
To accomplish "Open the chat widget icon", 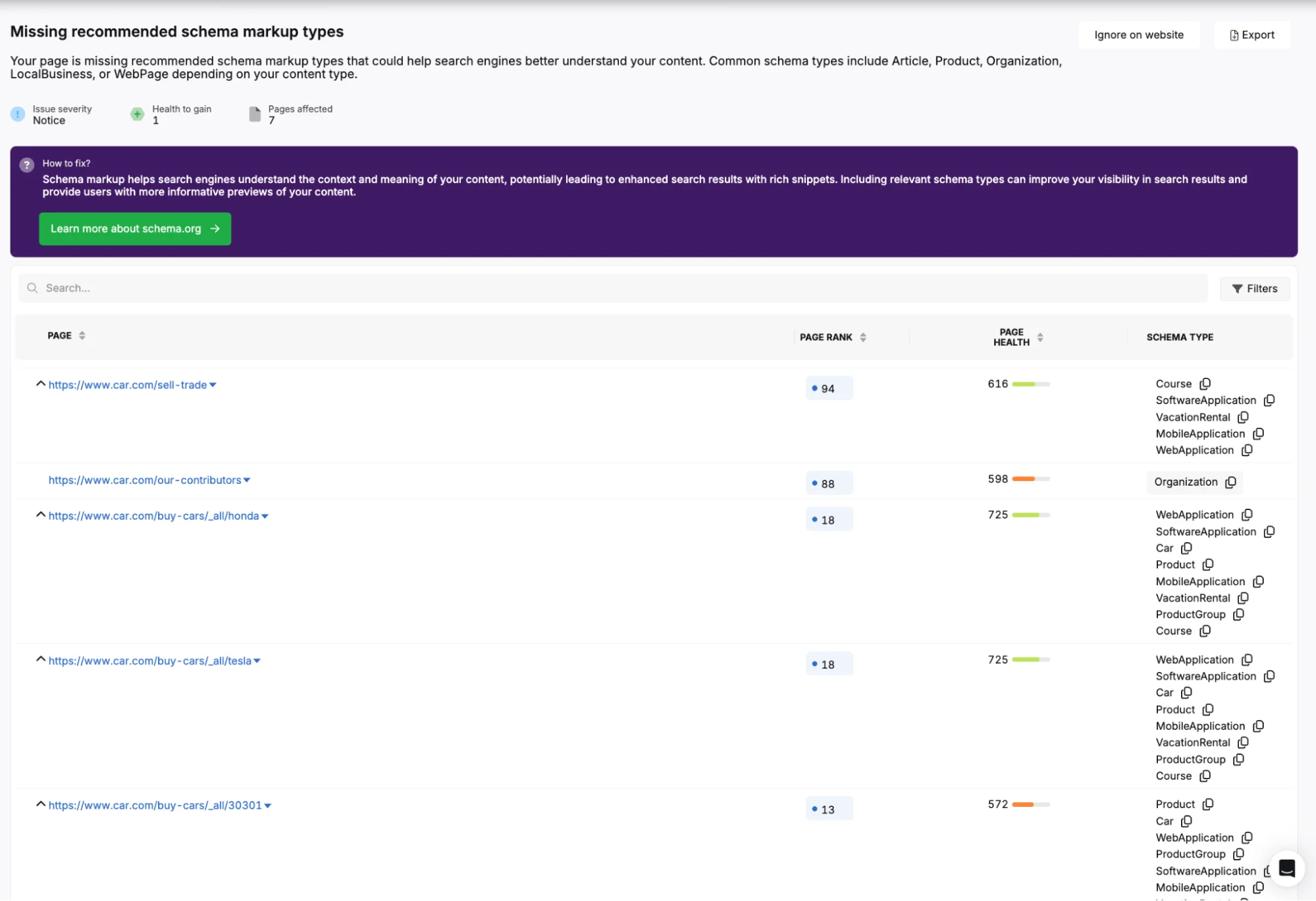I will point(1286,869).
